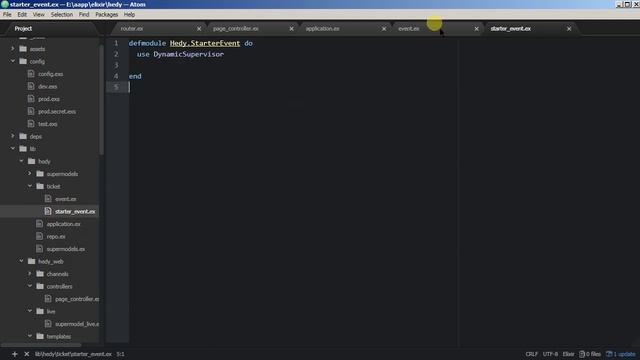Close the router.ex tab
The height and width of the screenshot is (360, 640).
pos(199,29)
